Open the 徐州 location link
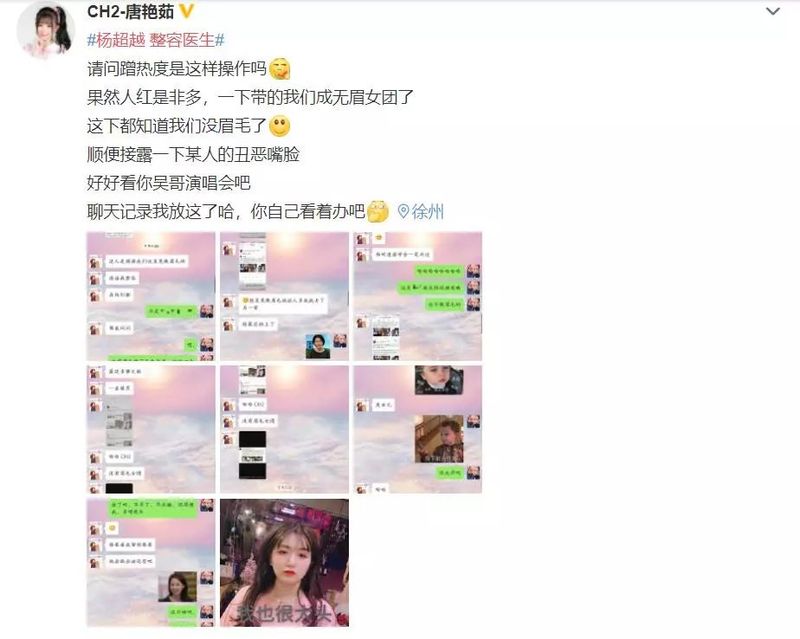 421,211
